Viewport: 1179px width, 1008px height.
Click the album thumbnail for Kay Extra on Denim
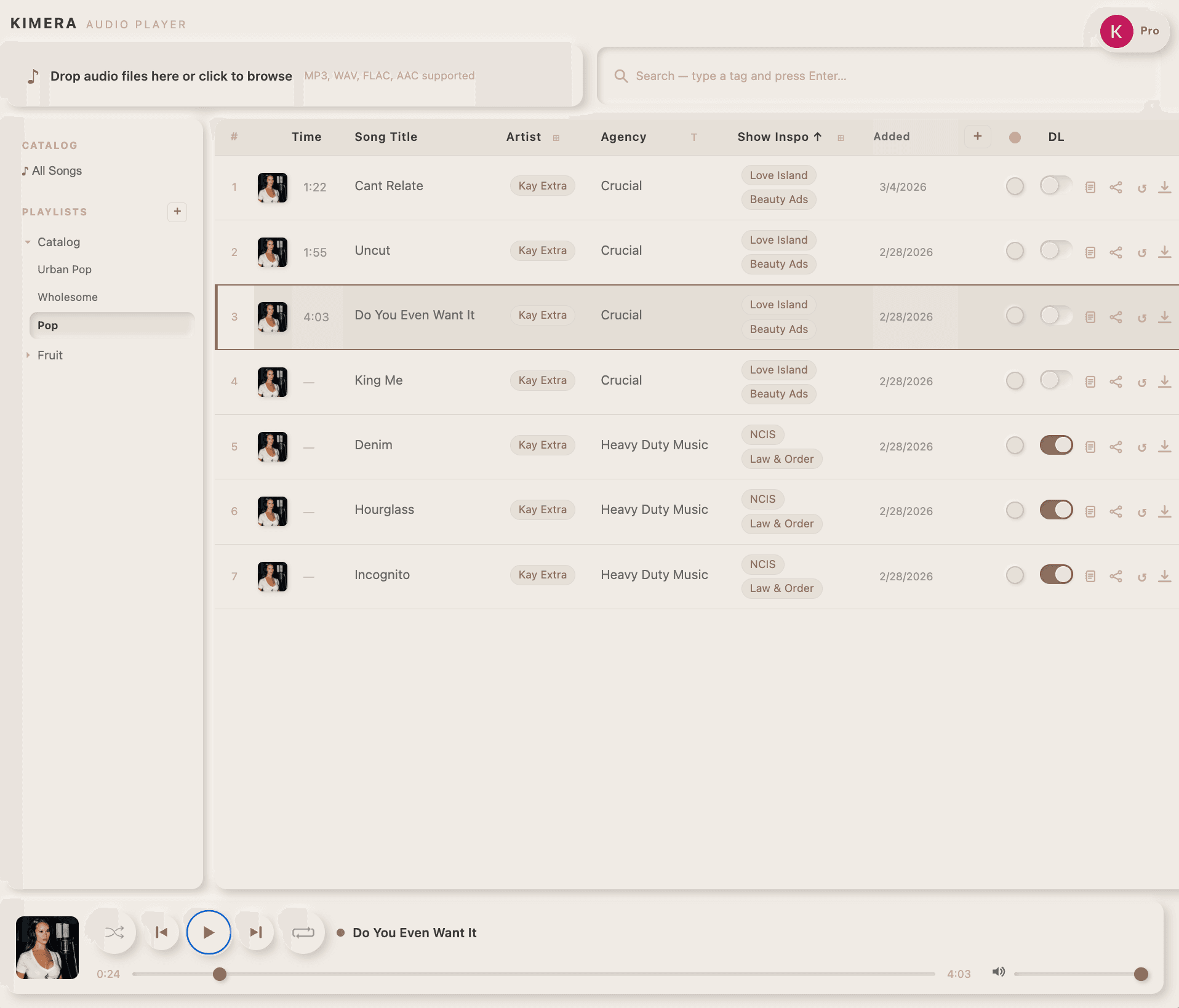[x=272, y=446]
